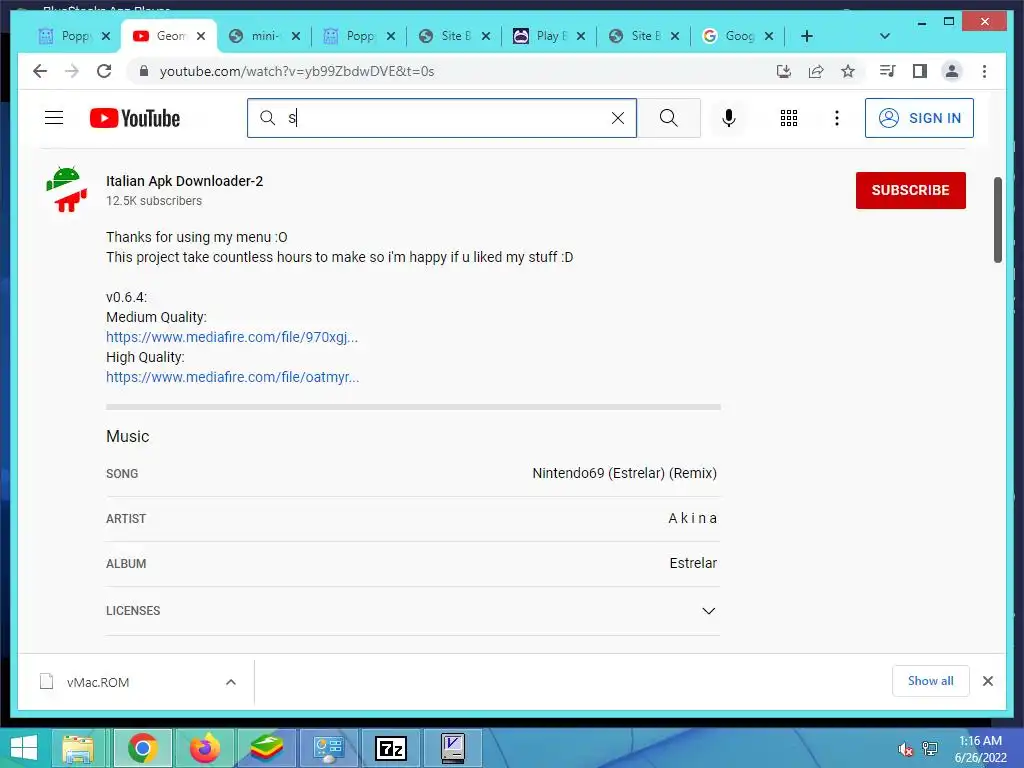Close the downloads bar

coord(987,681)
